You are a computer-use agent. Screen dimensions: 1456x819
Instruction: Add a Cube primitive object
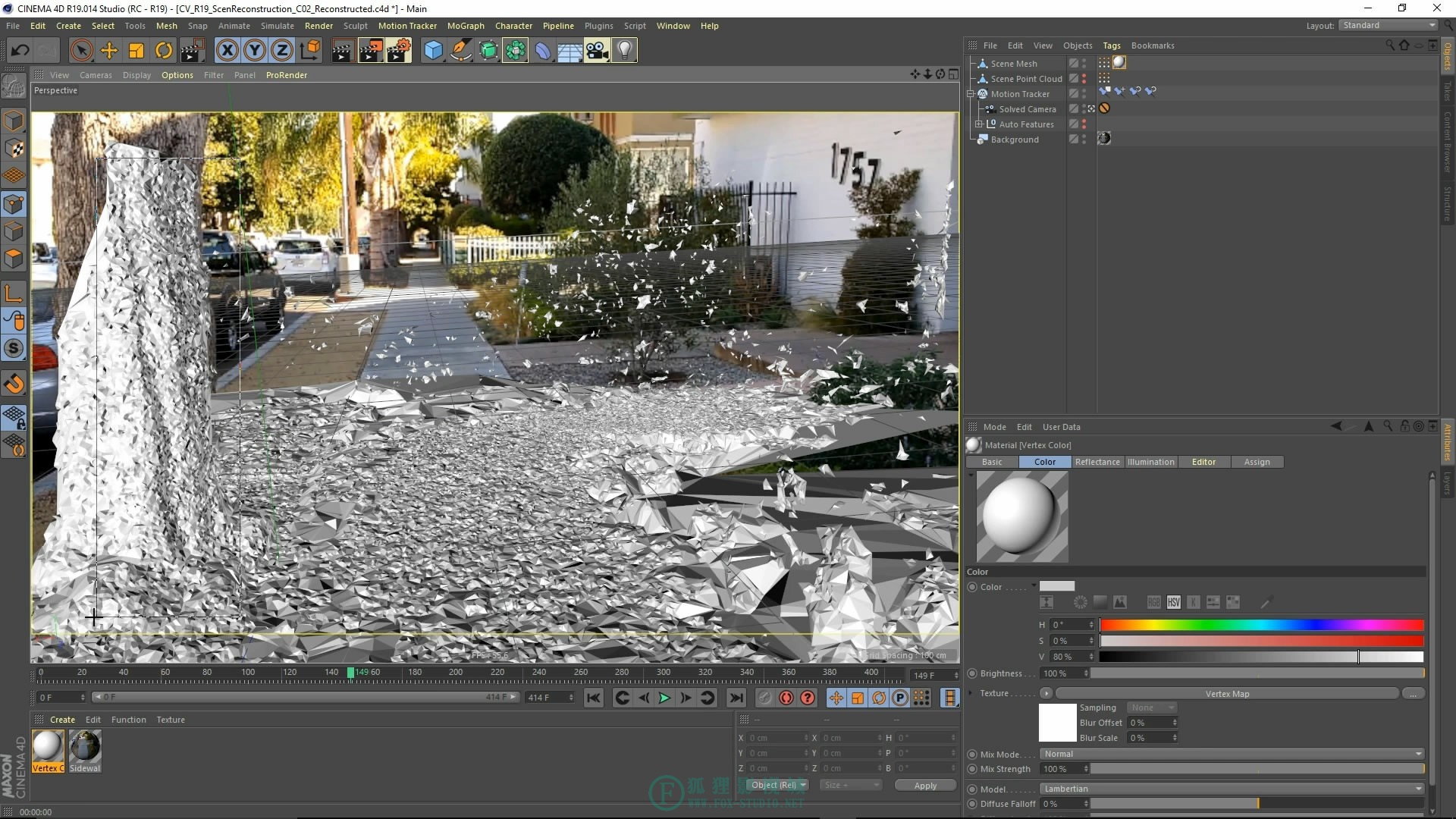pyautogui.click(x=433, y=51)
